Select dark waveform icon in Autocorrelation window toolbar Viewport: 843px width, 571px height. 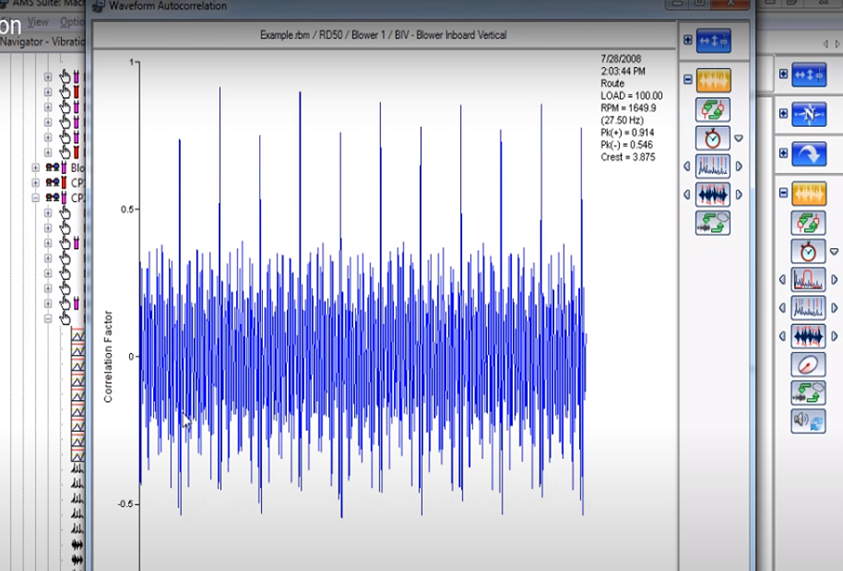[x=713, y=195]
